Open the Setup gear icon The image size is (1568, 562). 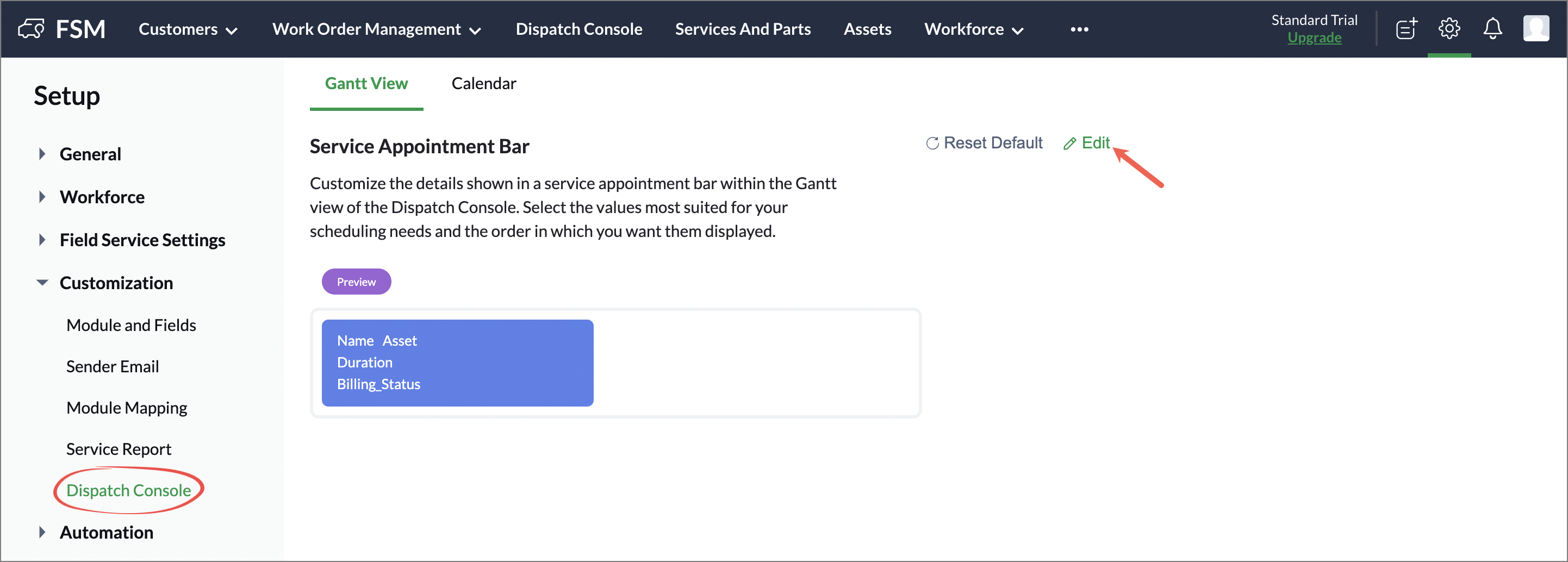pos(1449,29)
